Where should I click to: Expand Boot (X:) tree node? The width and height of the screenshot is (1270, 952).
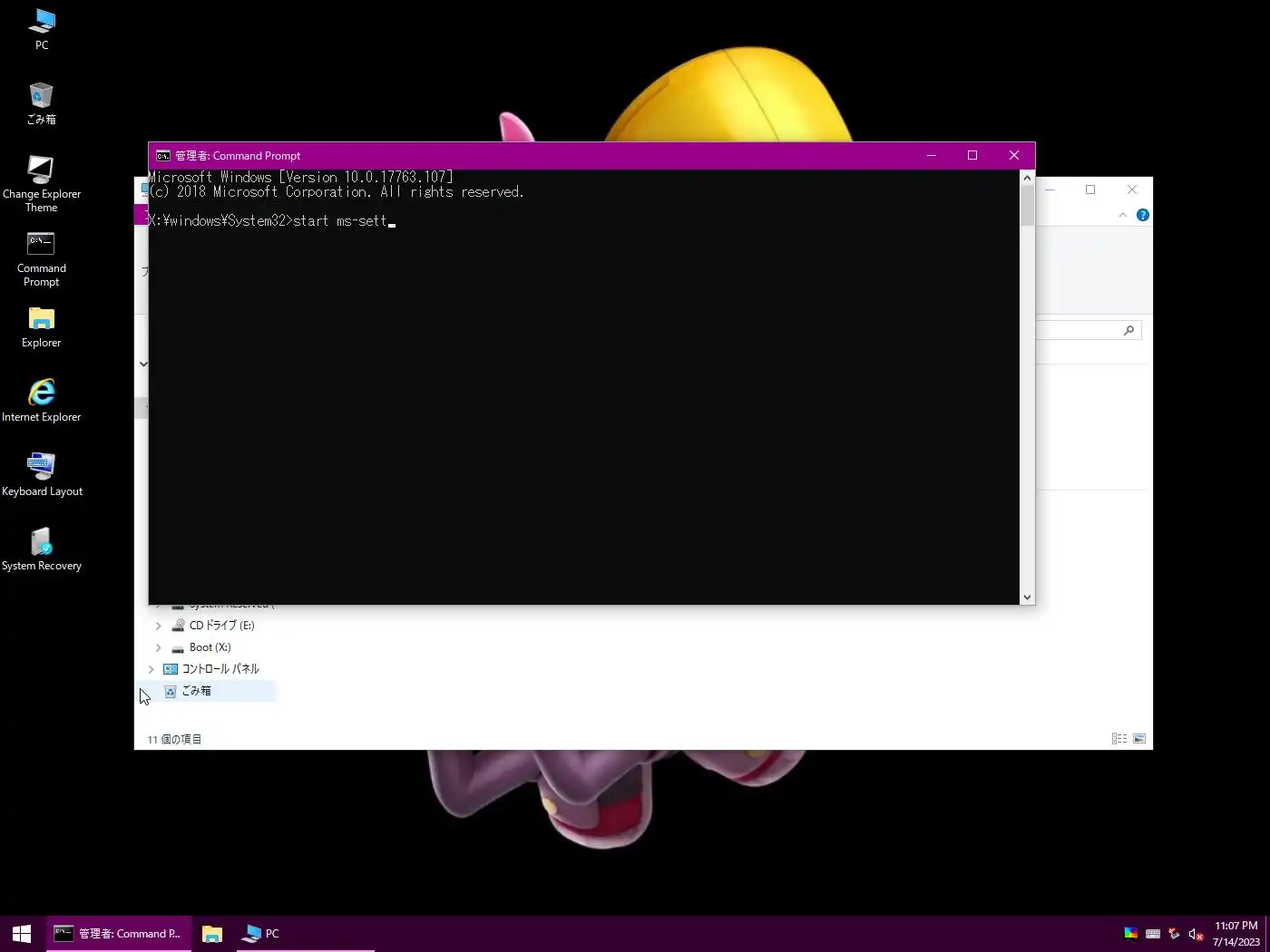[x=159, y=647]
